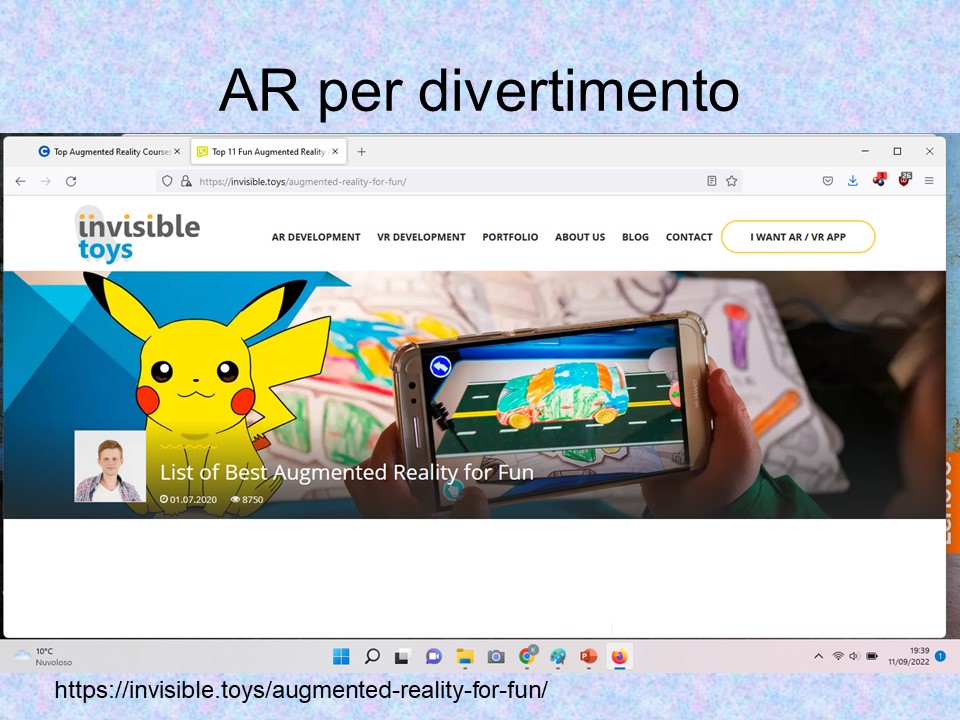Image resolution: width=960 pixels, height=720 pixels.
Task: Maximize the Firefox window
Action: [x=898, y=151]
